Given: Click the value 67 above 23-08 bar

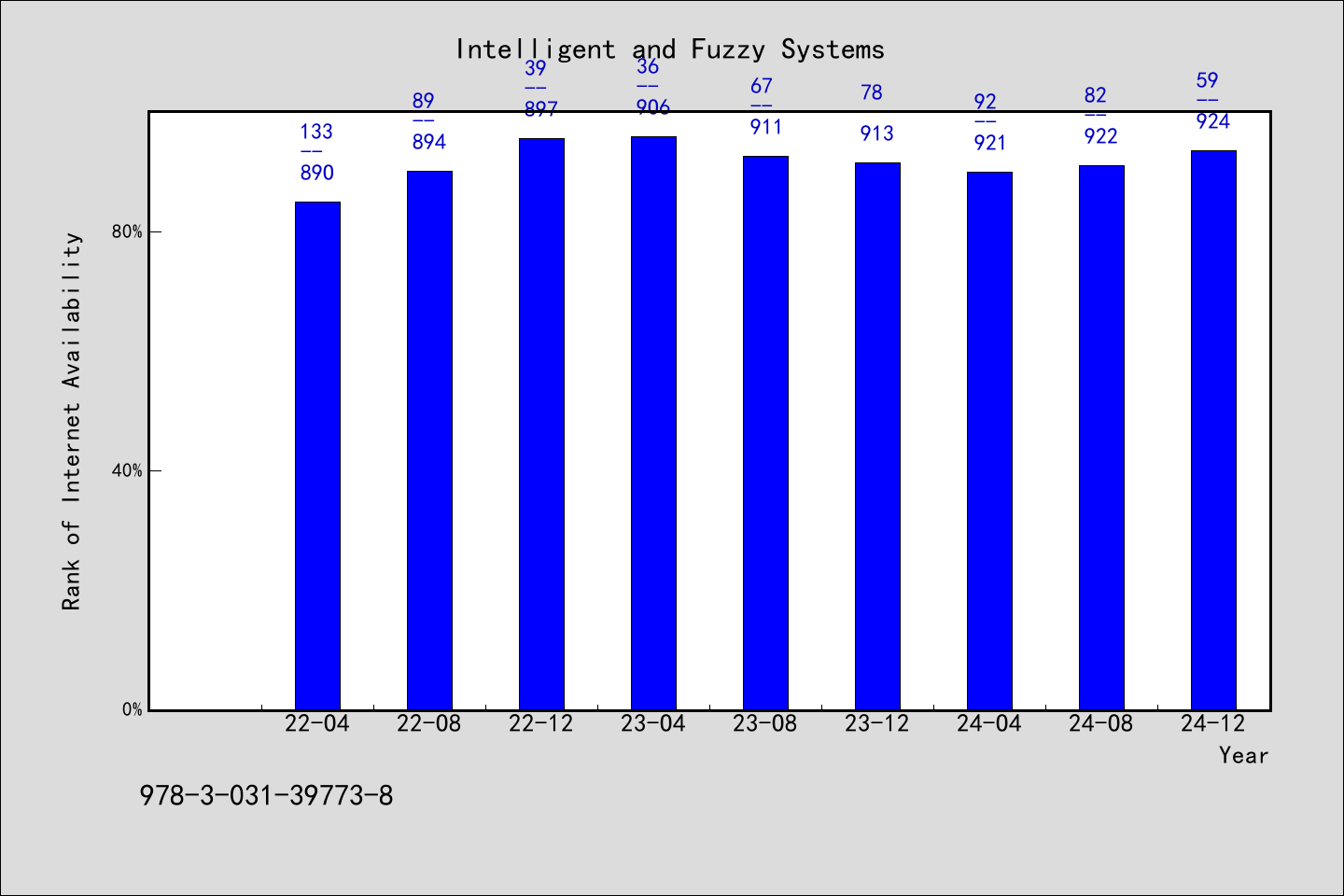Looking at the screenshot, I should [762, 86].
